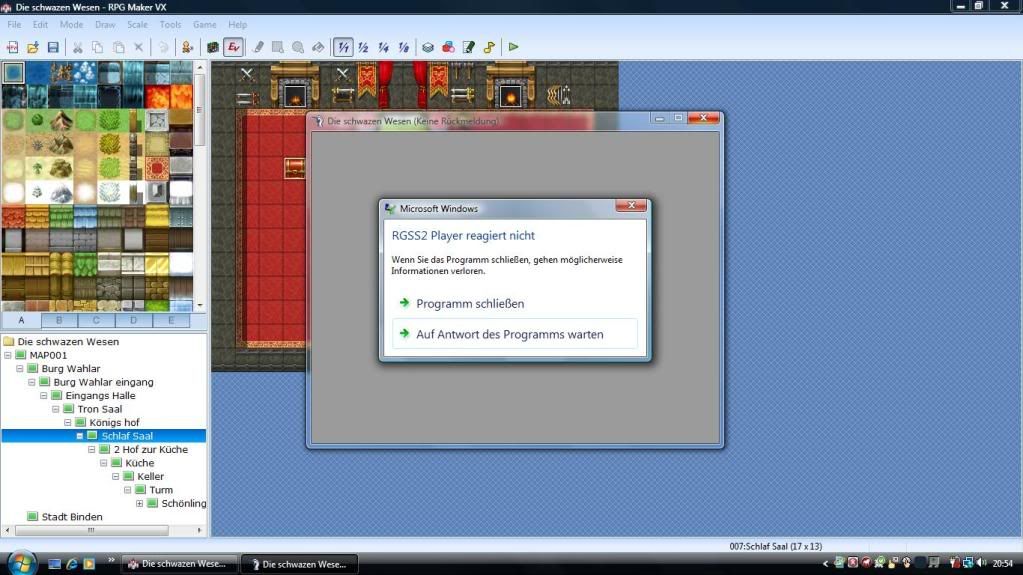This screenshot has width=1023, height=575.
Task: Choose Programm schließen in the dialog
Action: pyautogui.click(x=514, y=303)
